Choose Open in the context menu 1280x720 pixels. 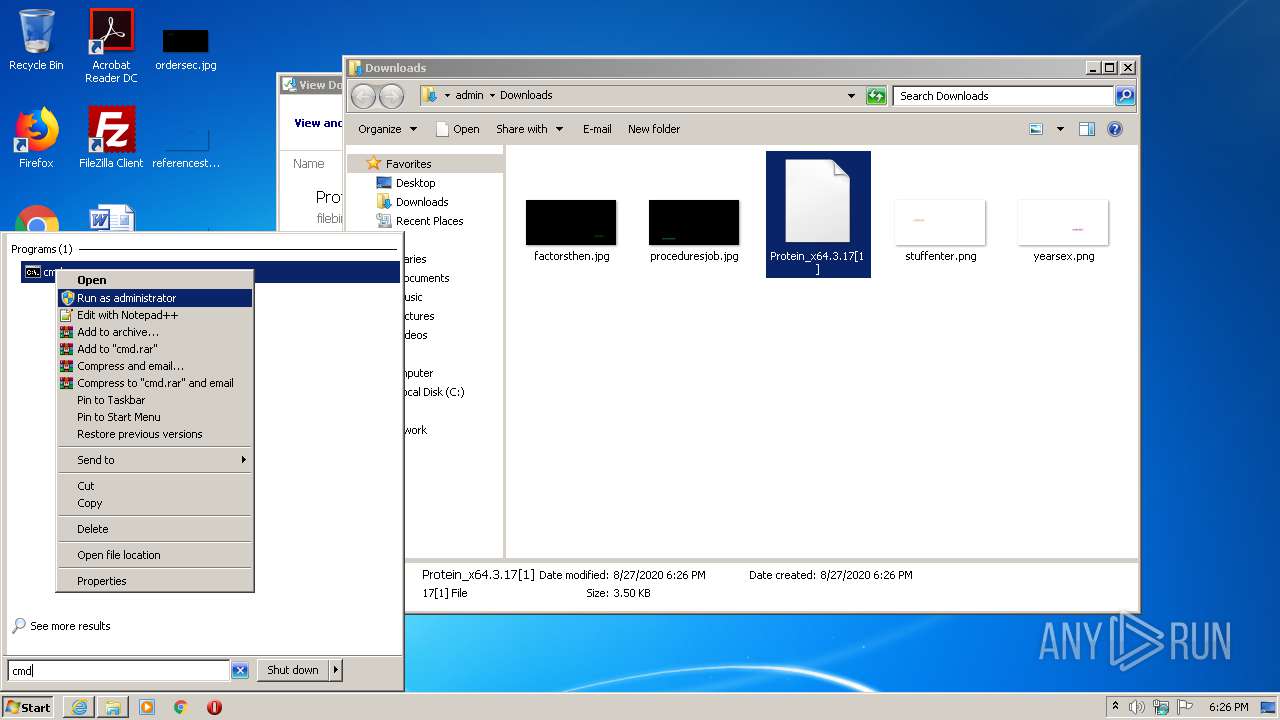click(x=155, y=280)
